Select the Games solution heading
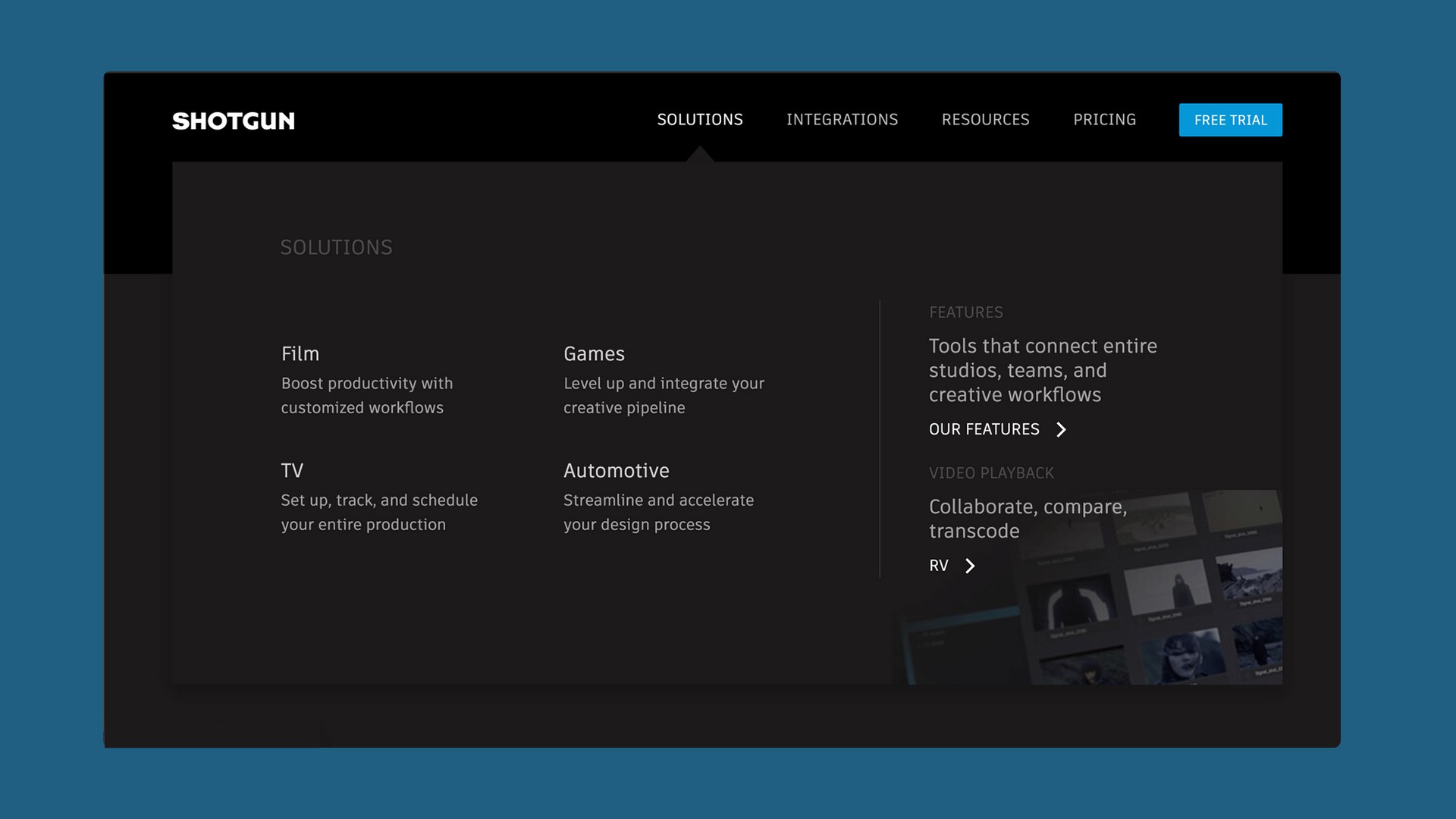This screenshot has height=819, width=1456. pos(594,354)
